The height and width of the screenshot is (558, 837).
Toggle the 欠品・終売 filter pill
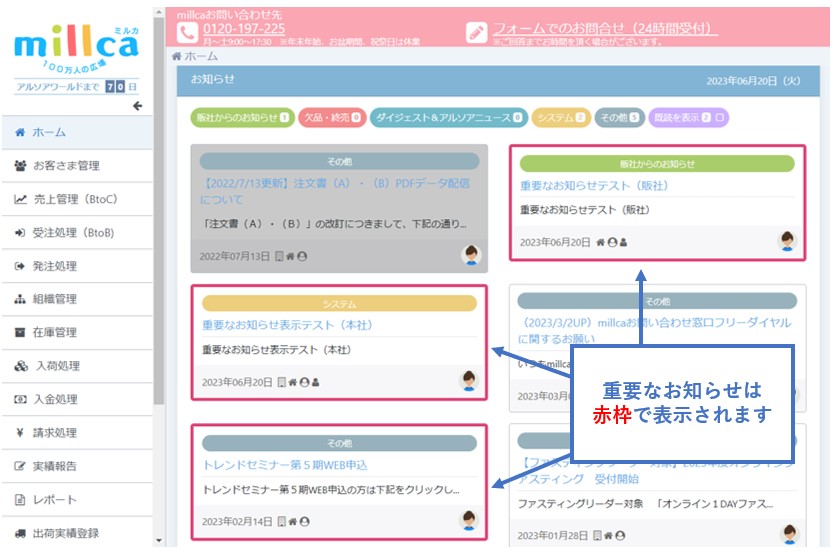[331, 118]
